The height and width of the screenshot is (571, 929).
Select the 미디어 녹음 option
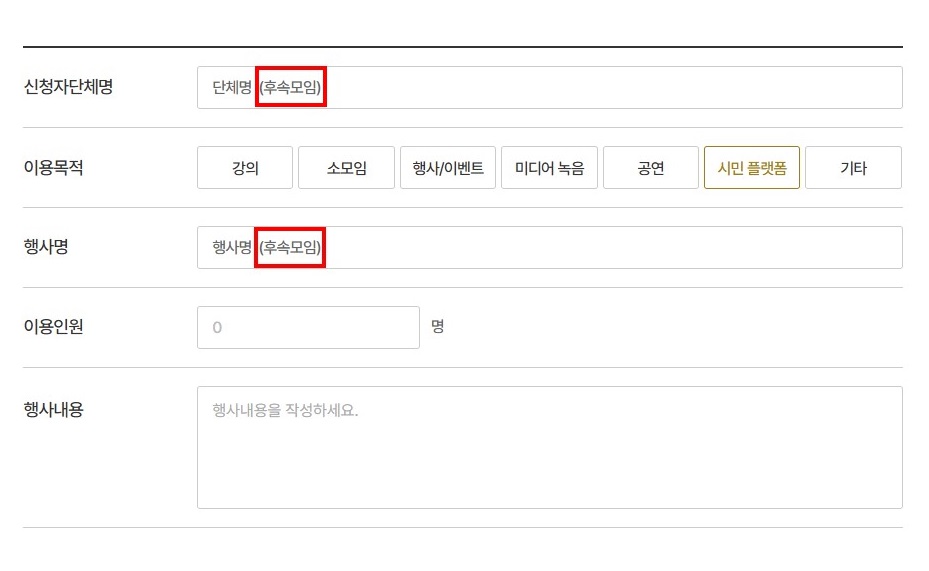549,168
